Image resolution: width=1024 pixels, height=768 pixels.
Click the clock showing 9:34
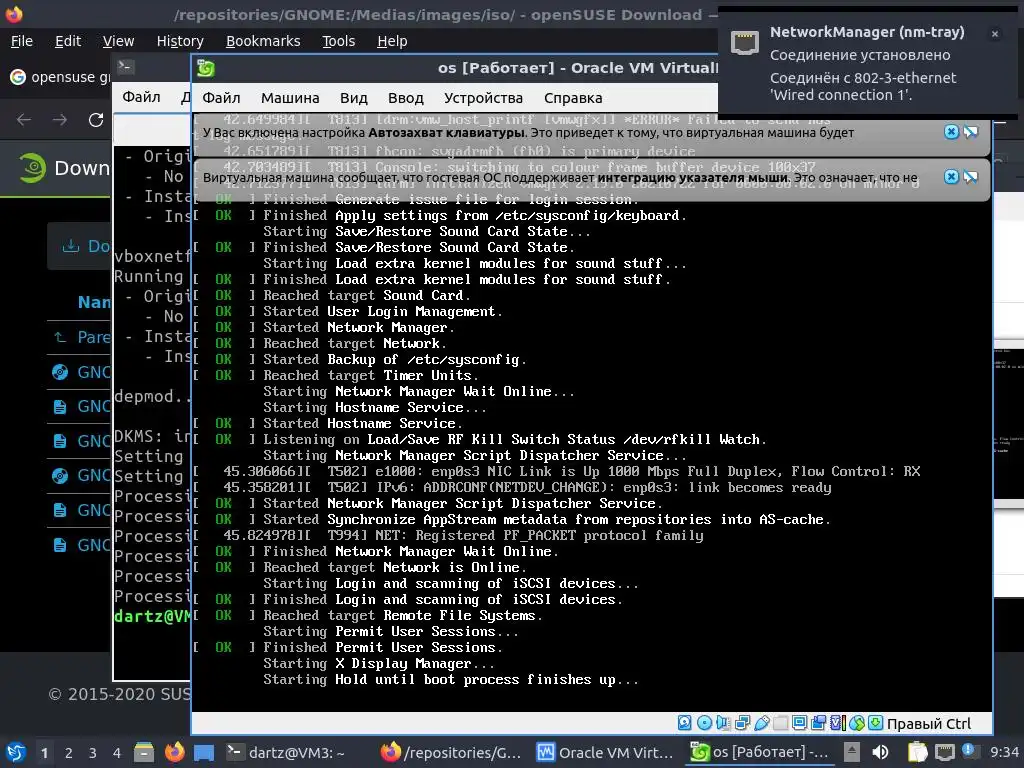[x=1004, y=752]
